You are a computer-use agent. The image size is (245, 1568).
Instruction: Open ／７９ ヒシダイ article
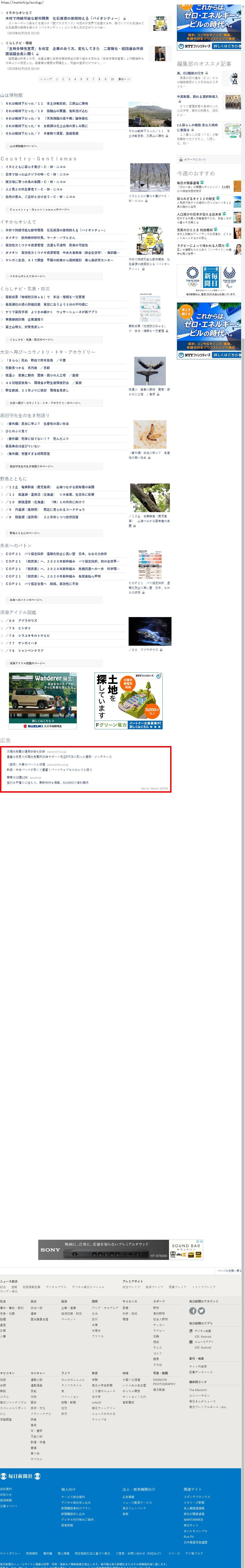(18, 628)
